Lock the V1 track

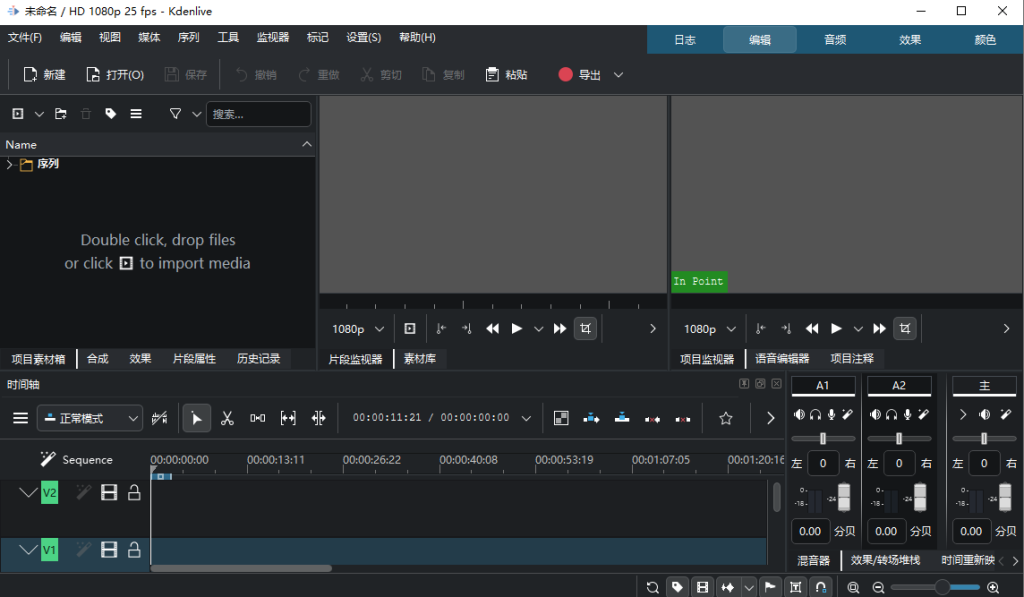click(134, 550)
